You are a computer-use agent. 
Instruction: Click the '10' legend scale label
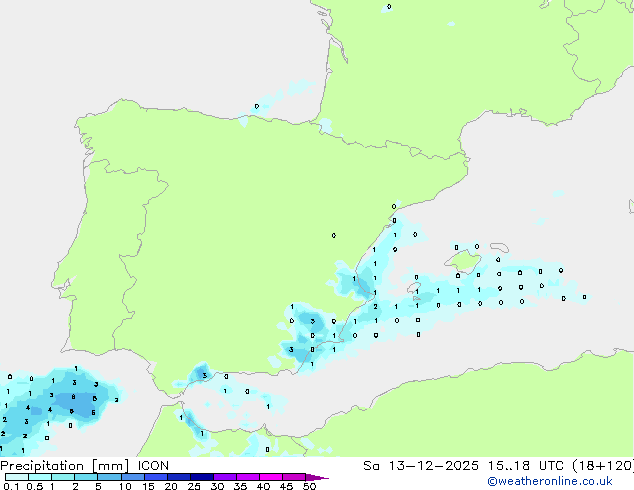[x=125, y=486]
